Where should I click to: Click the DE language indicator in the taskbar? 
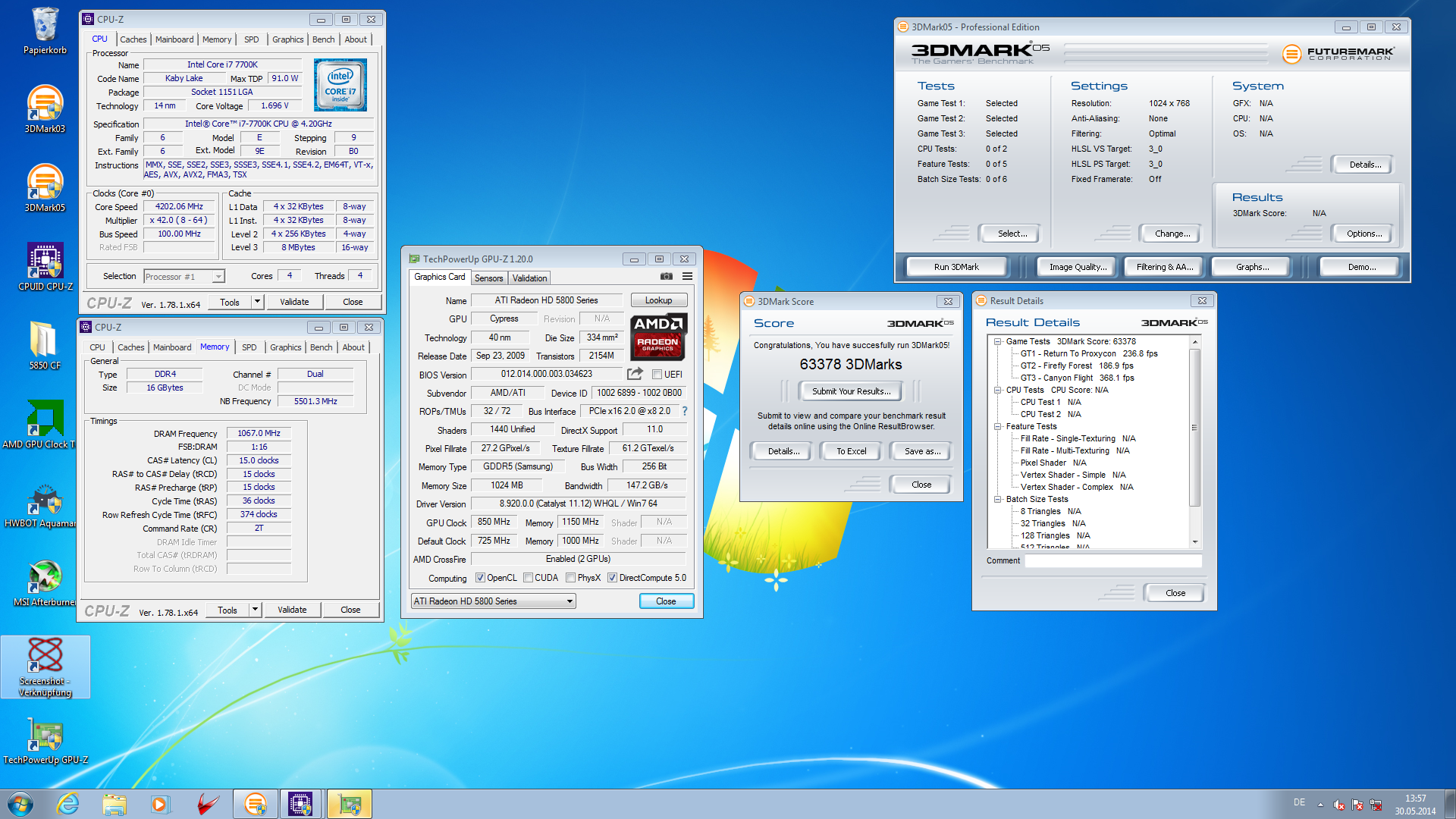(1299, 802)
